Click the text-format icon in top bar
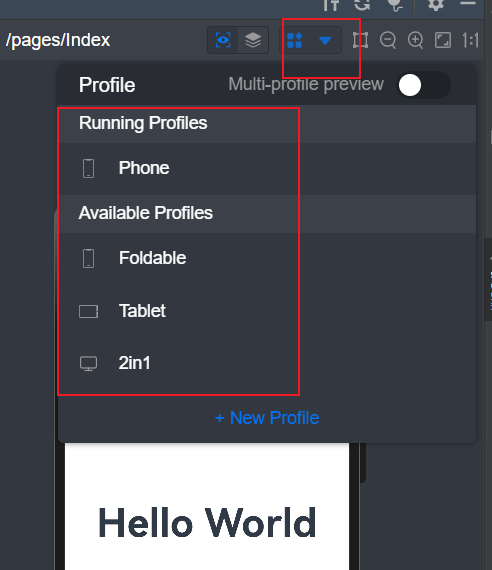The image size is (492, 570). [331, 5]
